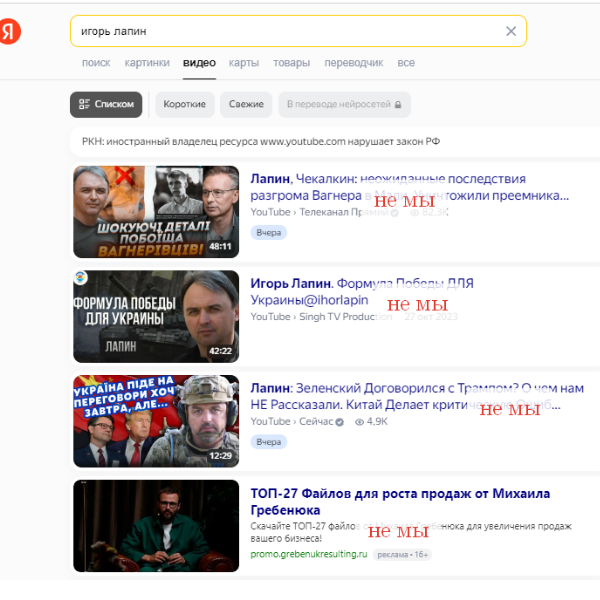The image size is (600, 600).
Task: Click the eye views icon showing 4,9K
Action: click(359, 422)
